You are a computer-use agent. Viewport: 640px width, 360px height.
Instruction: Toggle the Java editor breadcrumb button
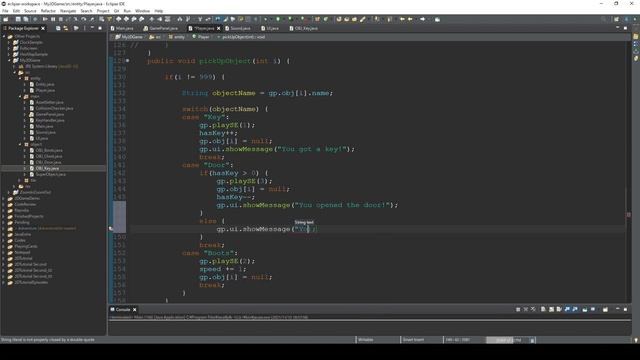tap(218, 19)
